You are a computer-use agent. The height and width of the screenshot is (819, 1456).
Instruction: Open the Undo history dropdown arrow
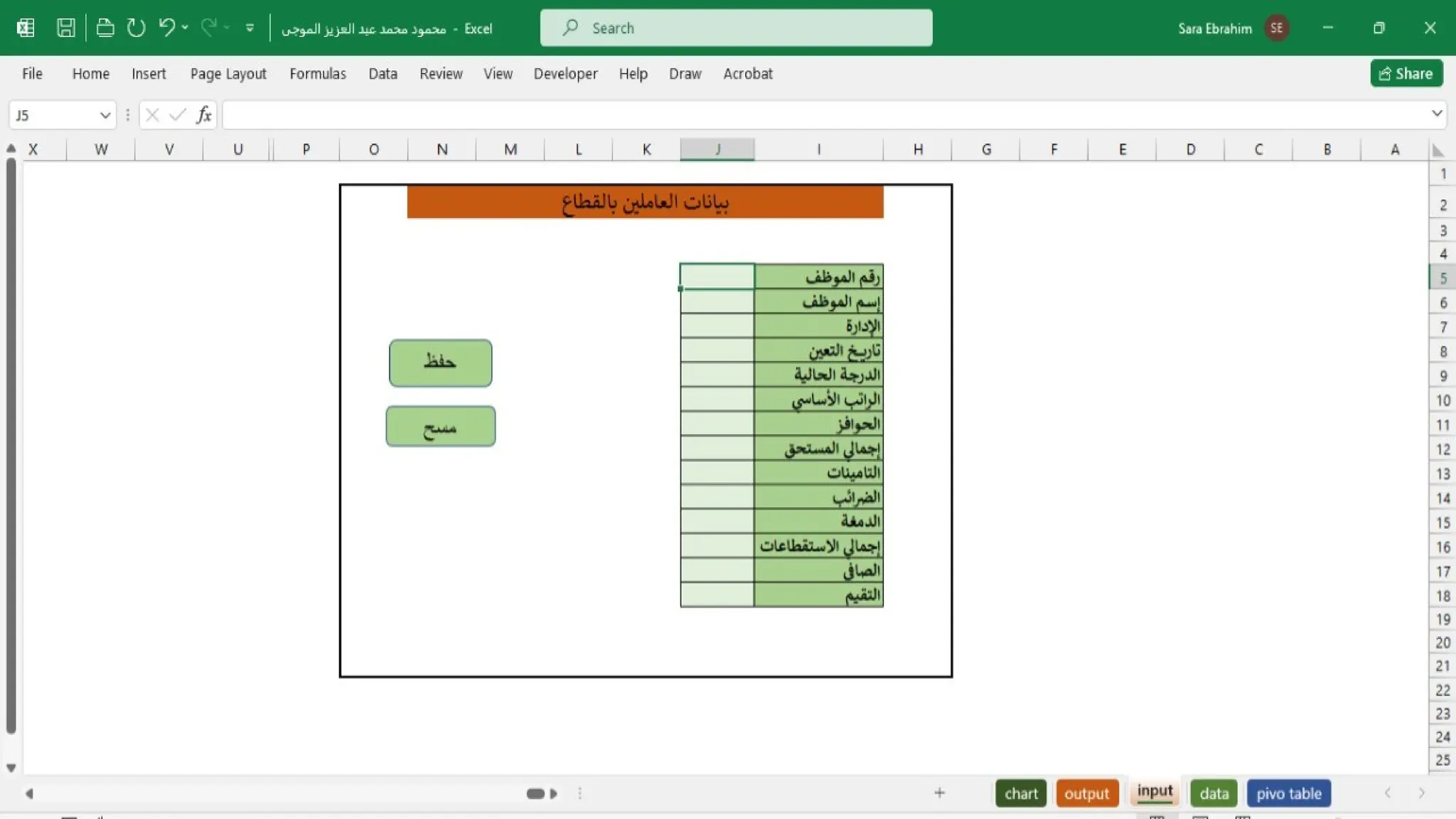[185, 28]
